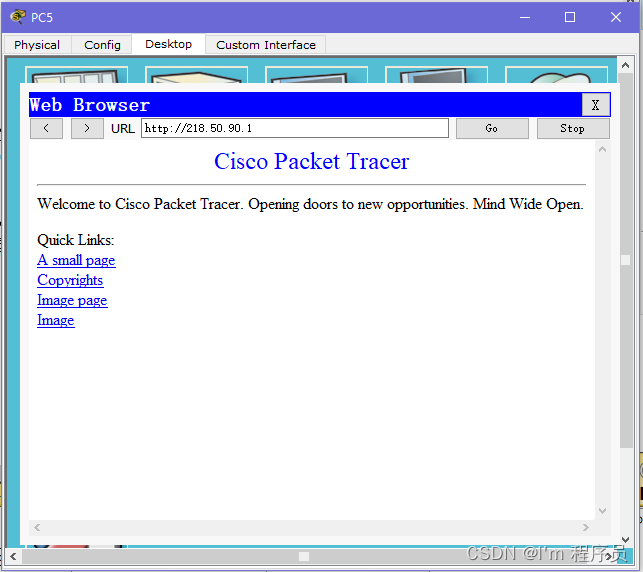Click the Go button

(x=492, y=129)
